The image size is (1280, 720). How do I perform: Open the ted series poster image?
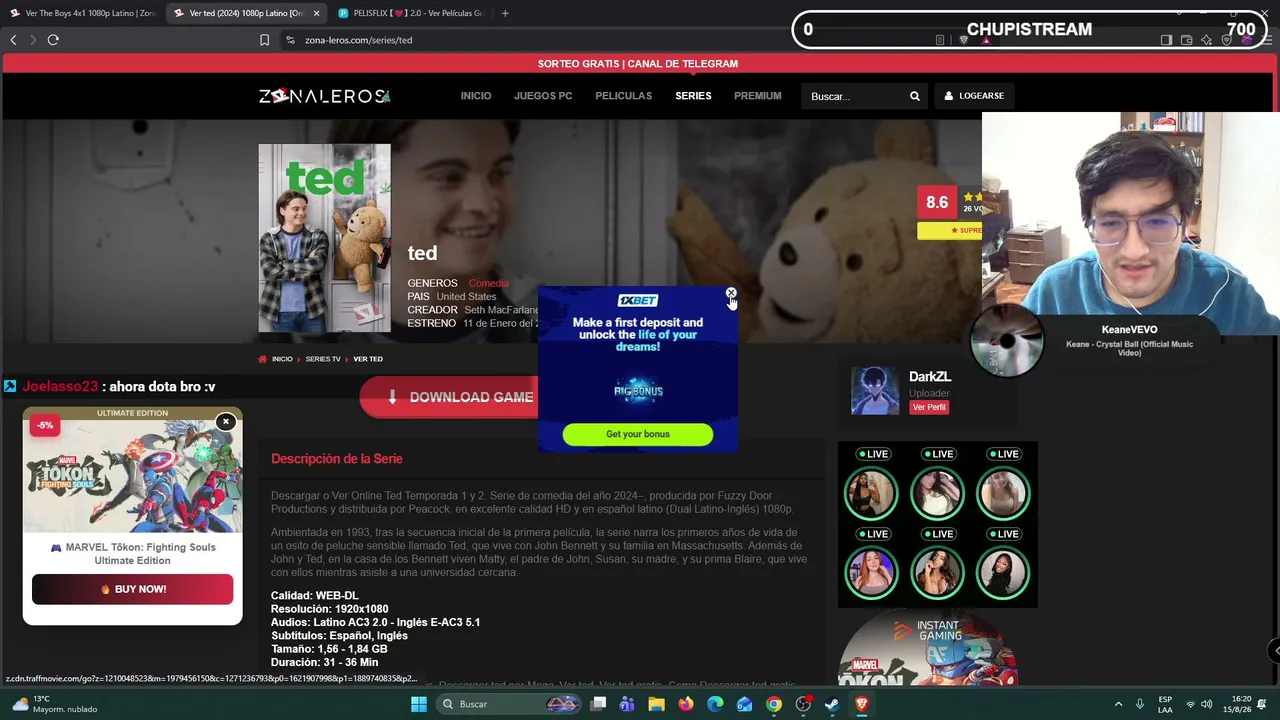324,238
